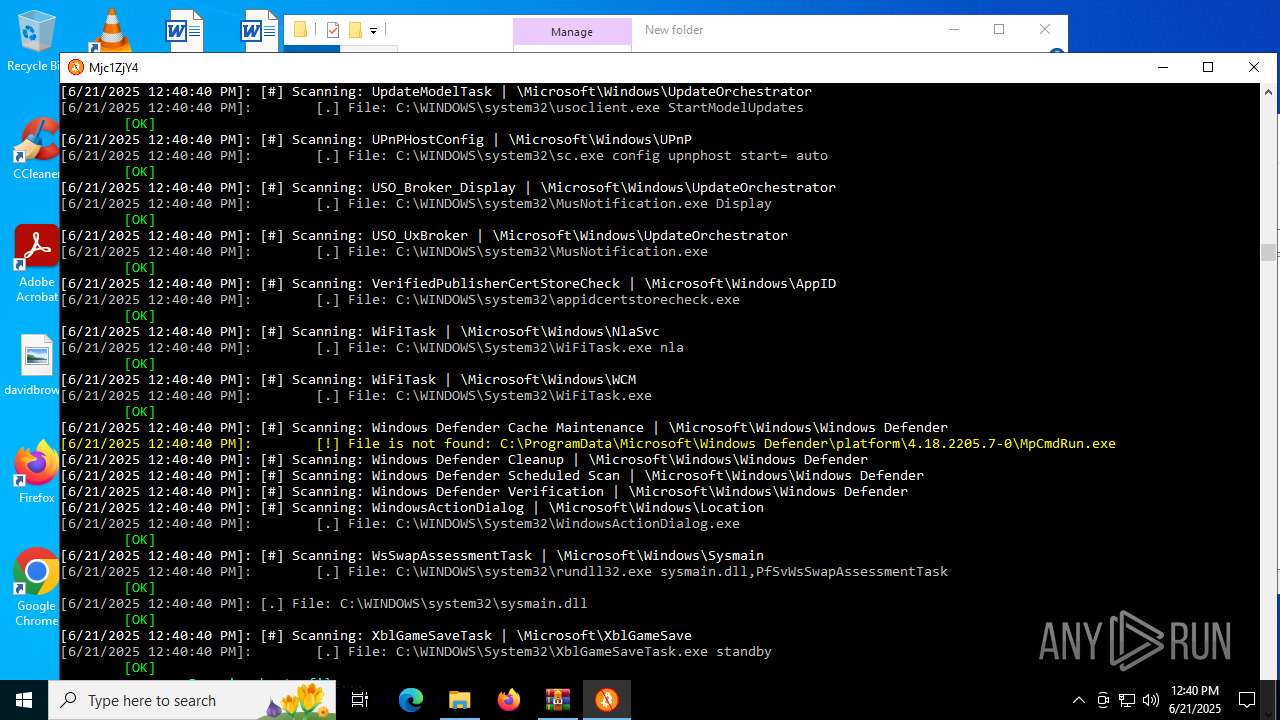
Task: Click the 'Scanning: XblGameSaveTask' log line
Action: click(x=376, y=635)
